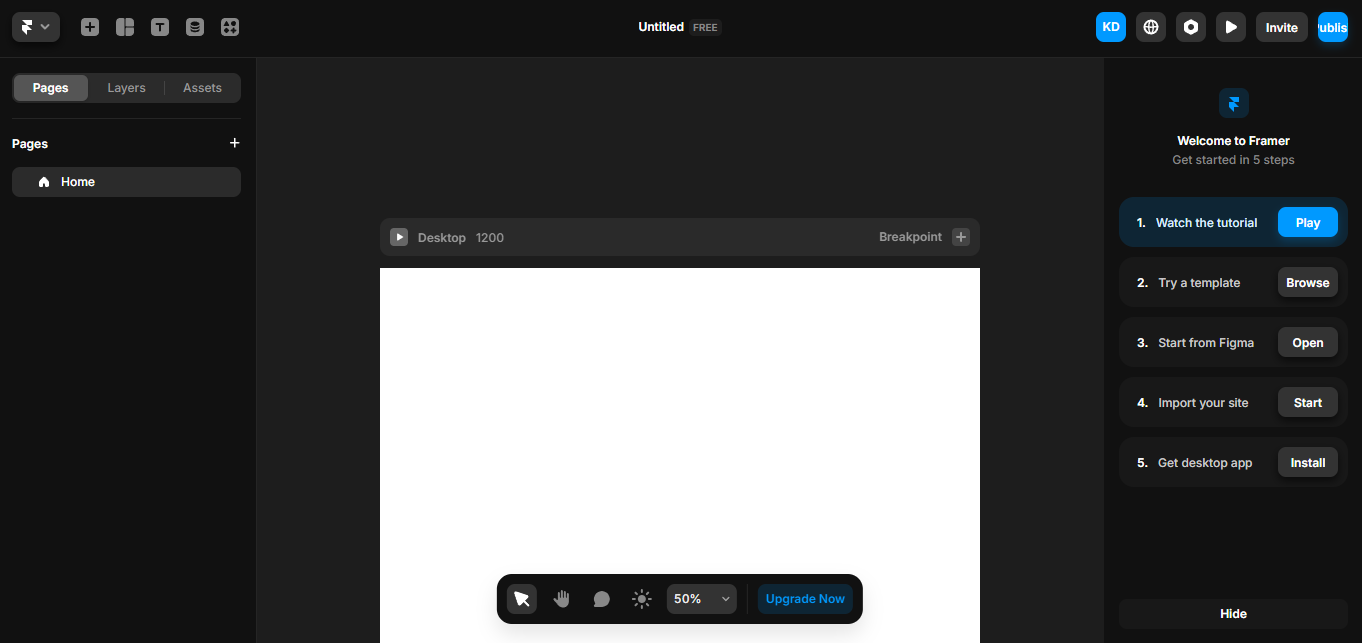Click the Insert plus icon in top toolbar
The height and width of the screenshot is (643, 1362).
tap(90, 27)
